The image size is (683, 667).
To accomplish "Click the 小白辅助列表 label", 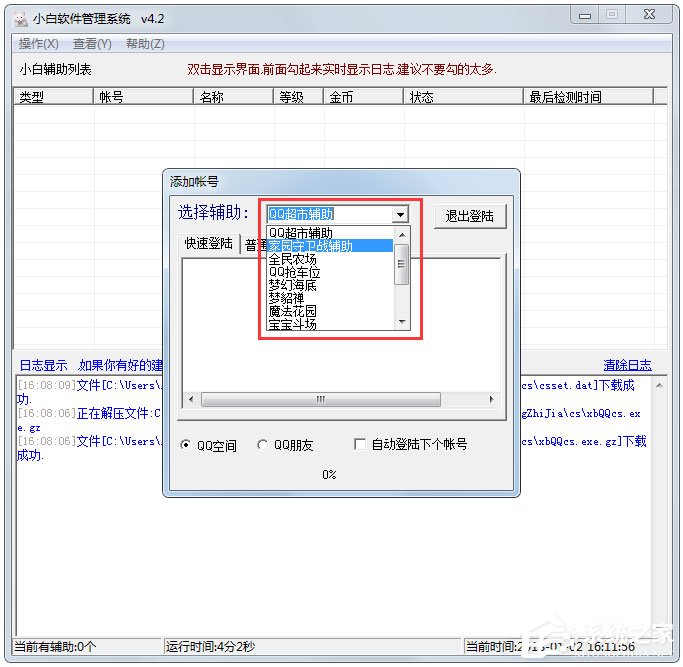I will 55,69.
